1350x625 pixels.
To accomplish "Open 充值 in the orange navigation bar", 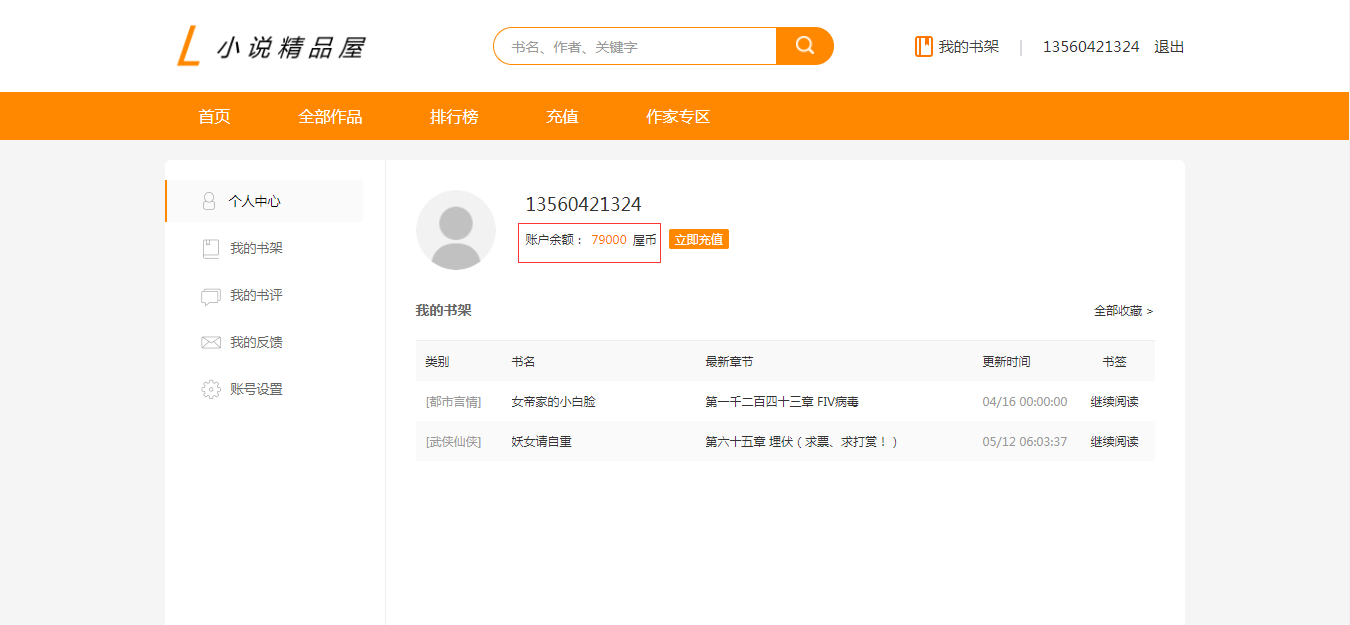I will (562, 117).
